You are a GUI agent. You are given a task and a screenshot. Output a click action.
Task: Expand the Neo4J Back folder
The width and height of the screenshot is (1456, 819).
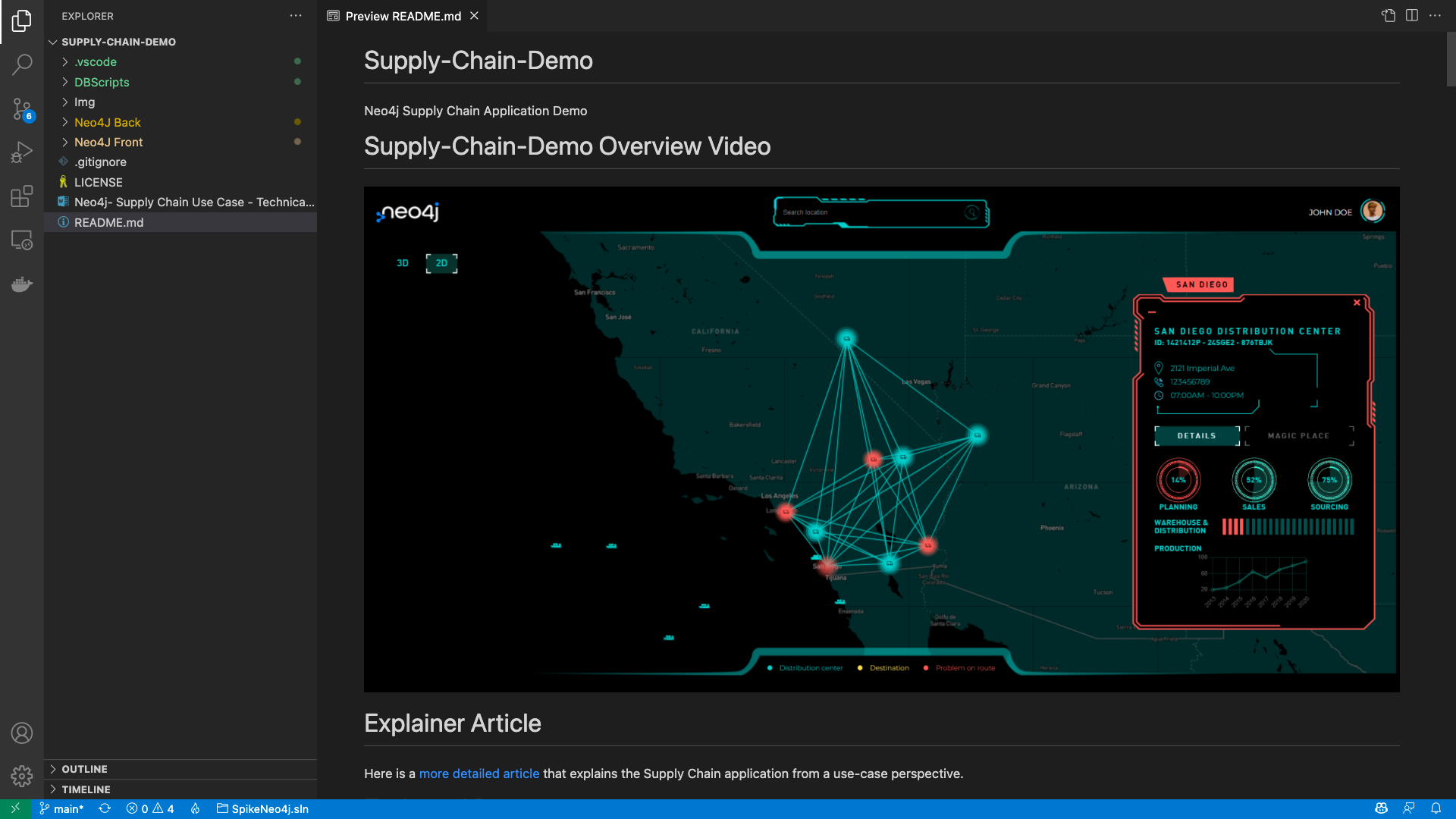[x=180, y=122]
